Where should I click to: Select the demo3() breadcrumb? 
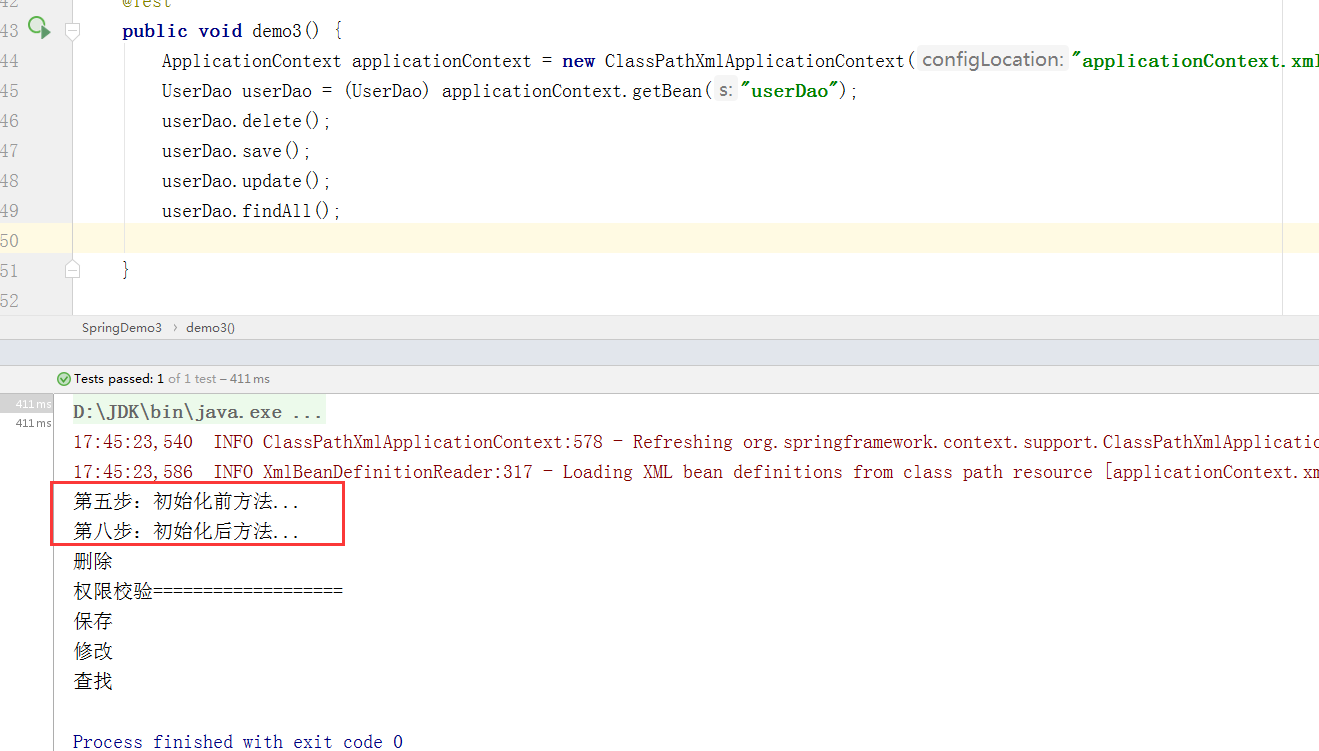pyautogui.click(x=210, y=327)
